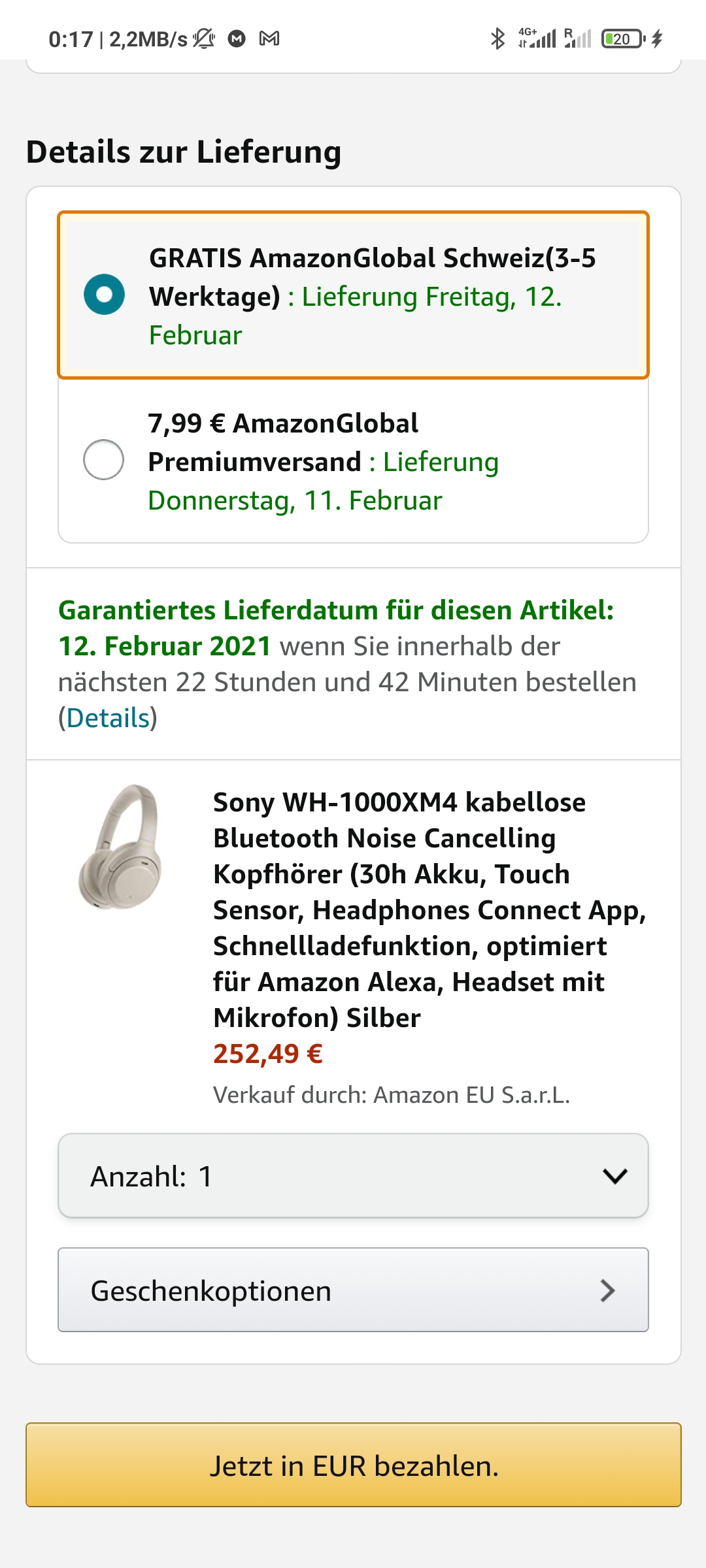Tap the muted bell silent-mode icon
Screen dimensions: 706x1568
204,39
